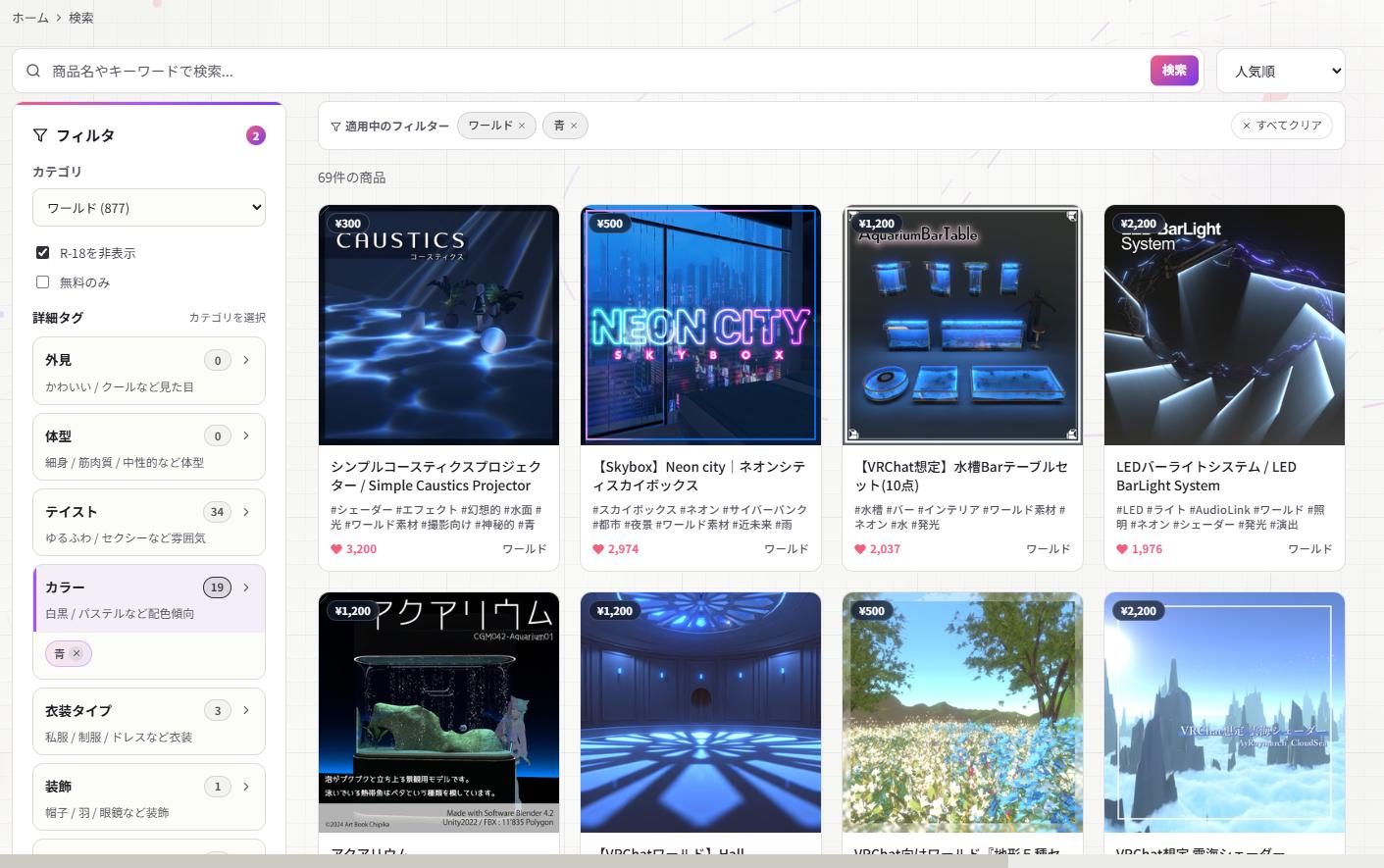Screen dimensions: 1384x868
Task: Click すべてクリア to clear filters
Action: click(1281, 126)
